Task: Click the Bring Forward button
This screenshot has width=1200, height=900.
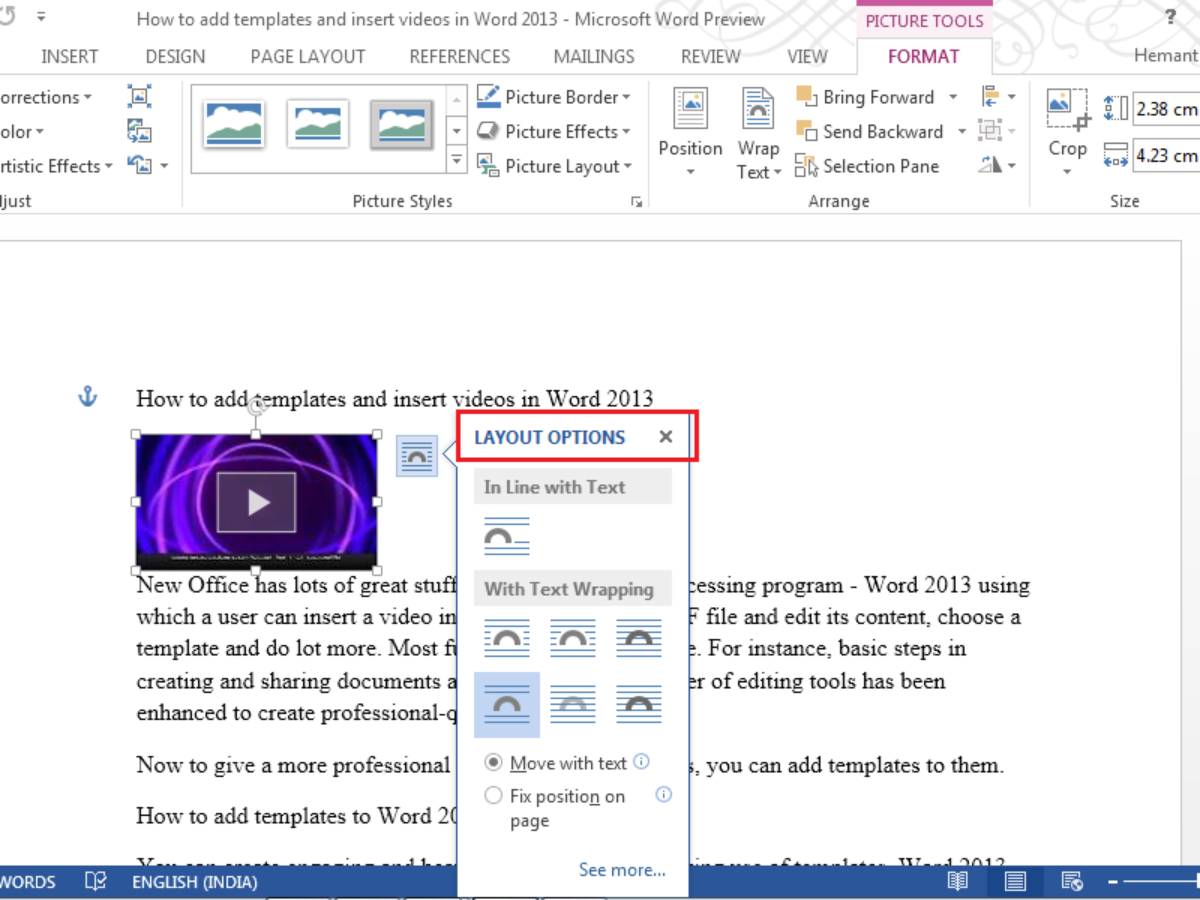Action: 865,97
